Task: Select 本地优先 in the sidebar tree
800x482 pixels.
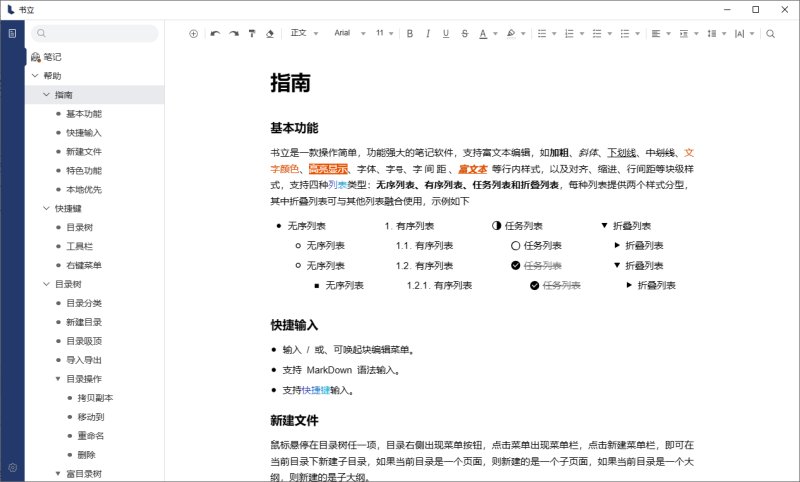Action: pyautogui.click(x=84, y=189)
